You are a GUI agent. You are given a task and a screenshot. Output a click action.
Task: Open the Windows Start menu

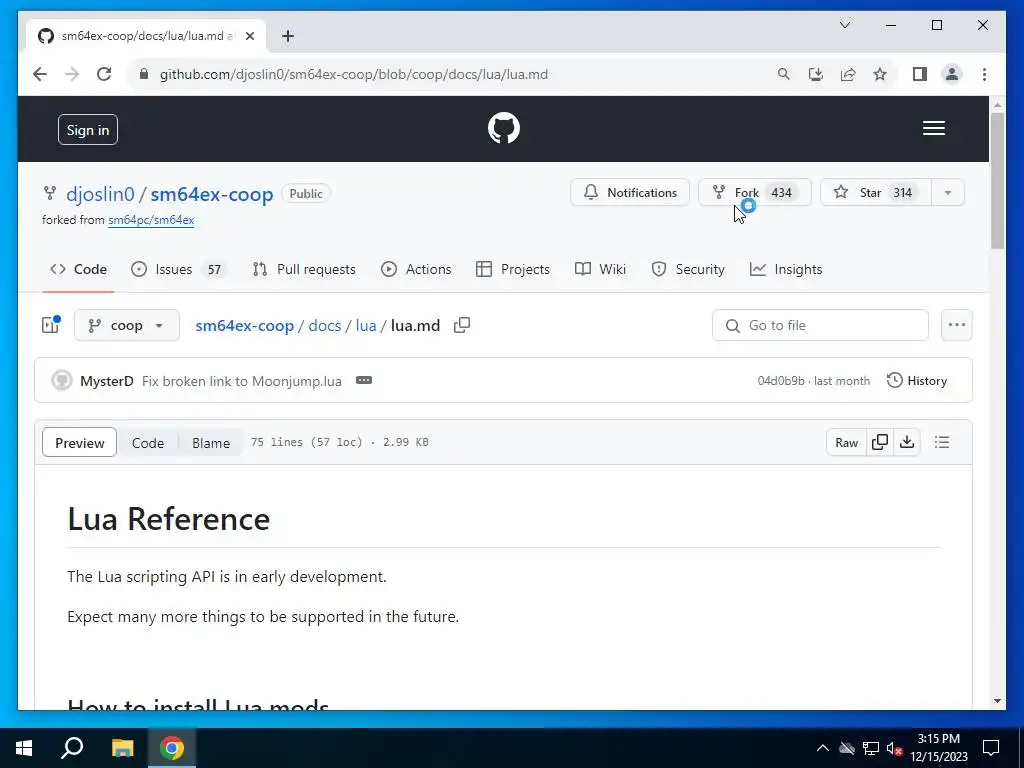click(24, 748)
